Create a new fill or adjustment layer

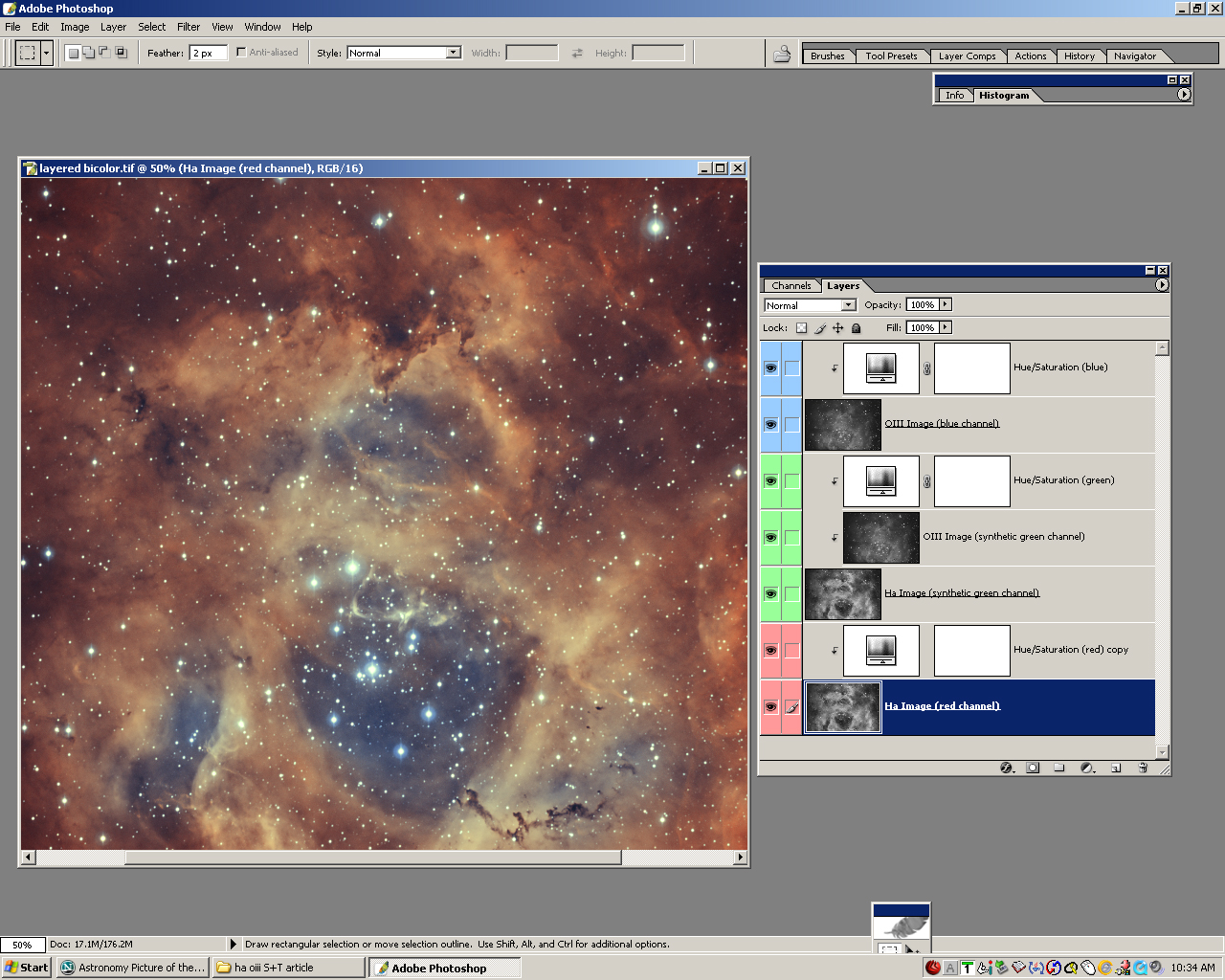(1087, 768)
